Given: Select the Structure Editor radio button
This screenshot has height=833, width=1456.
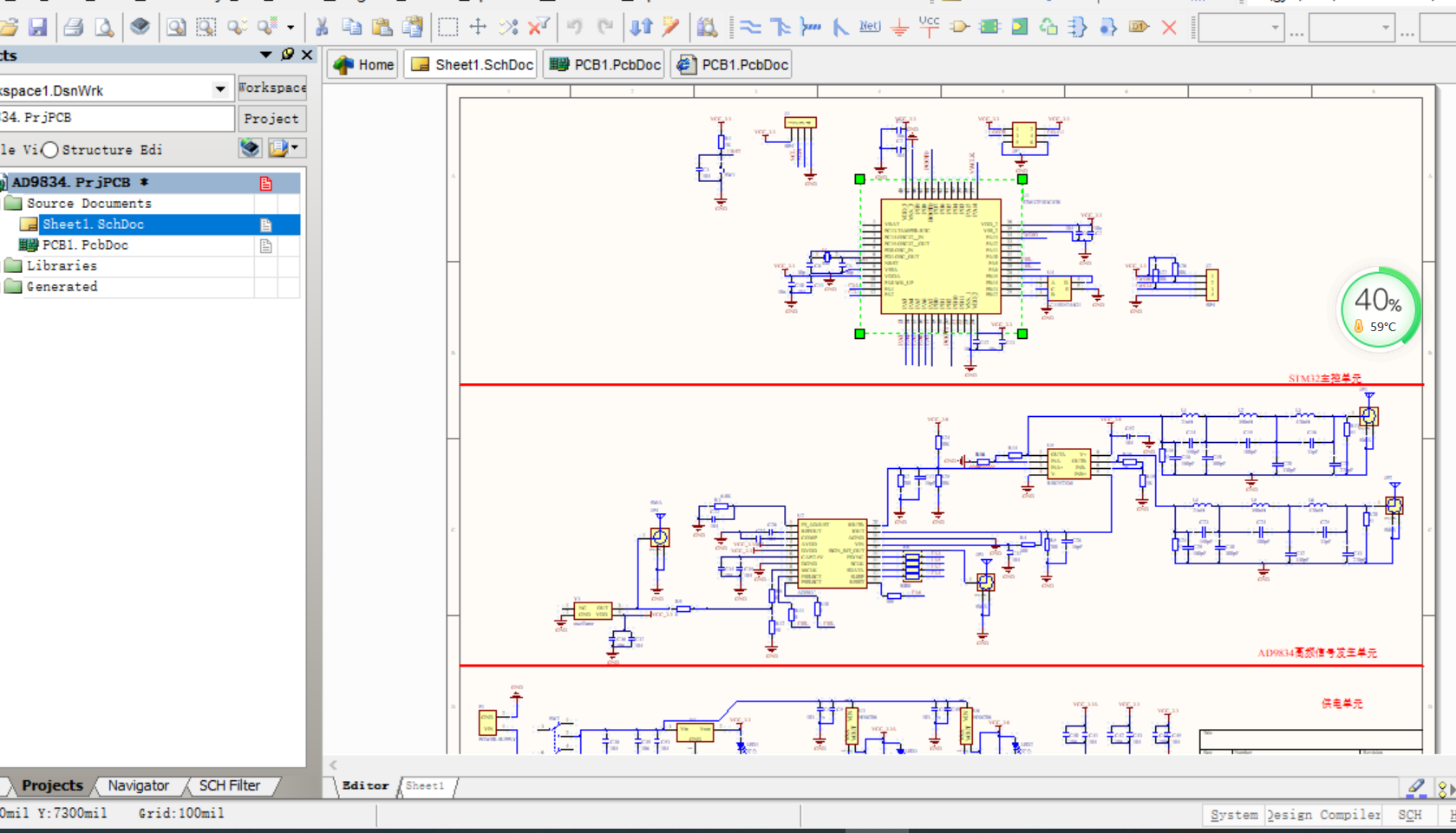Looking at the screenshot, I should [x=50, y=150].
